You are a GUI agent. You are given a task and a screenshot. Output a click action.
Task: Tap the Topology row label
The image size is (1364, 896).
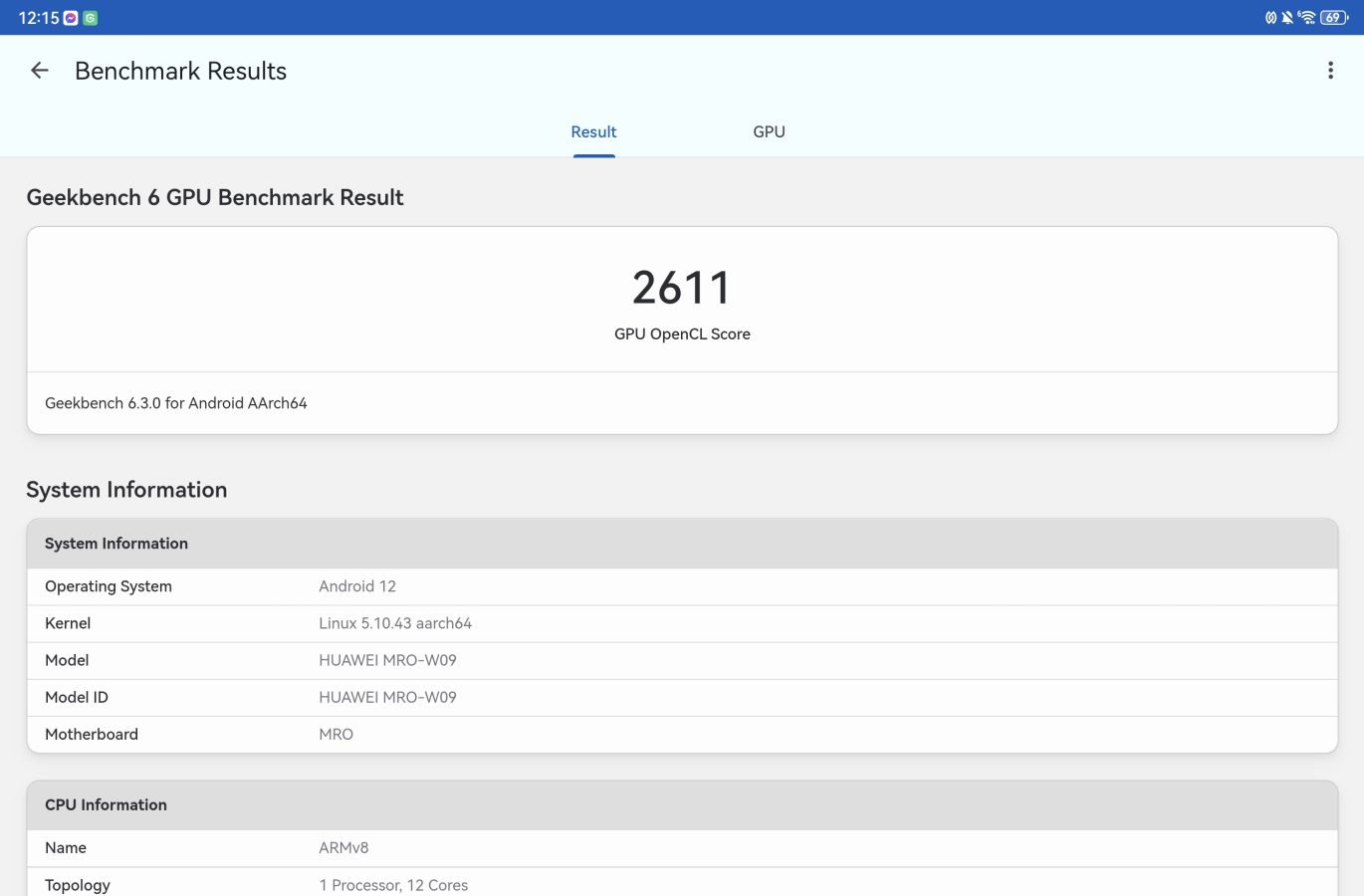coord(78,885)
